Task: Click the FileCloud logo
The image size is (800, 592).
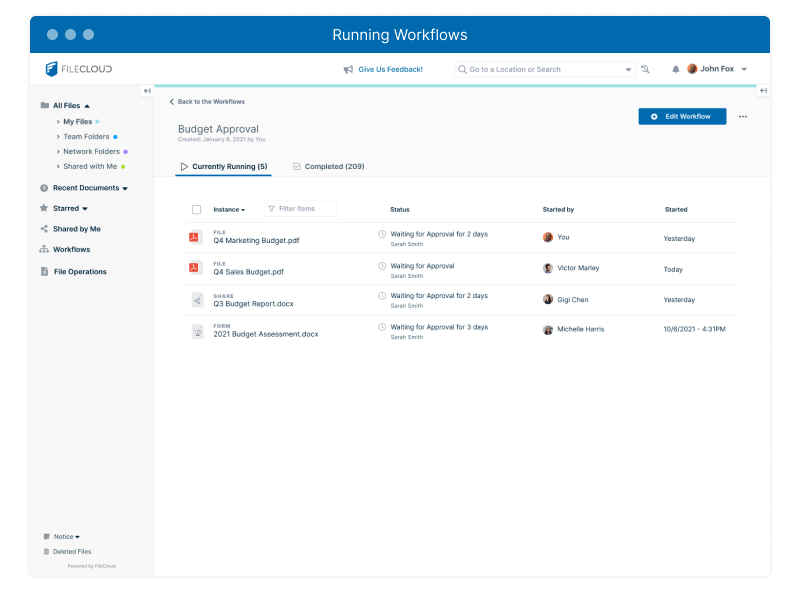Action: coord(79,69)
